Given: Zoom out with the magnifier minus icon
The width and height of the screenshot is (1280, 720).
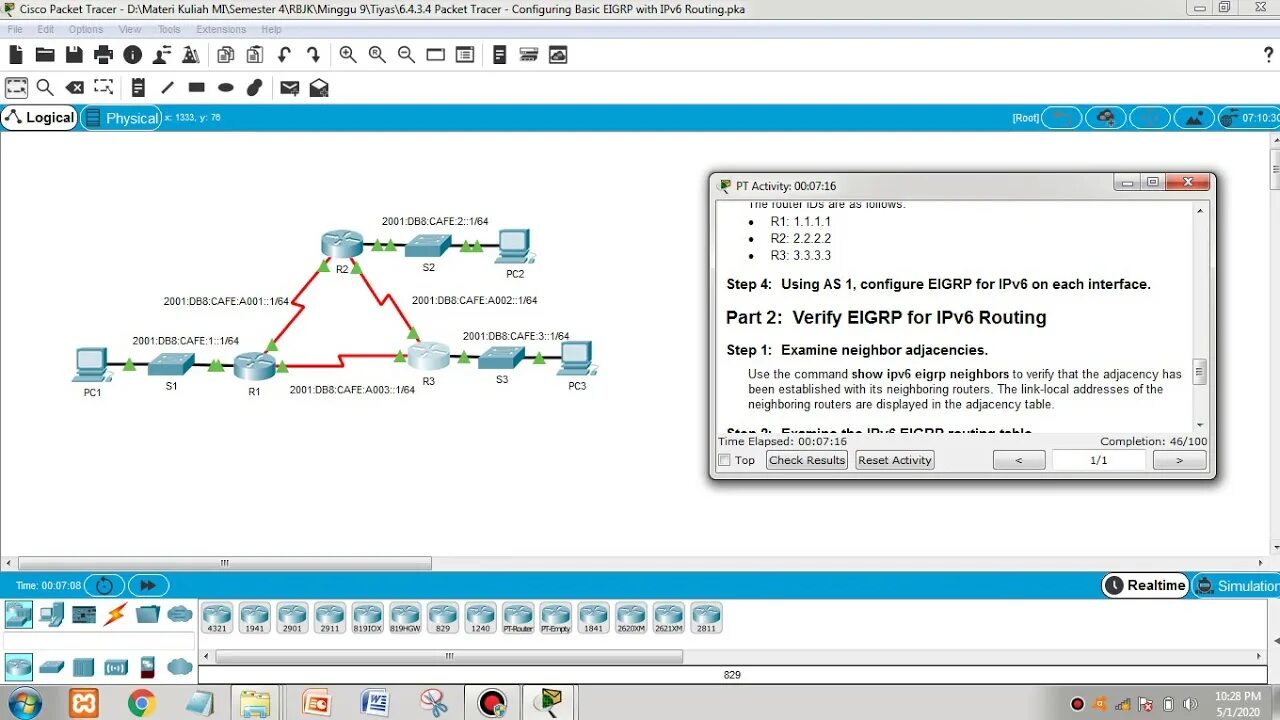Looking at the screenshot, I should 406,55.
